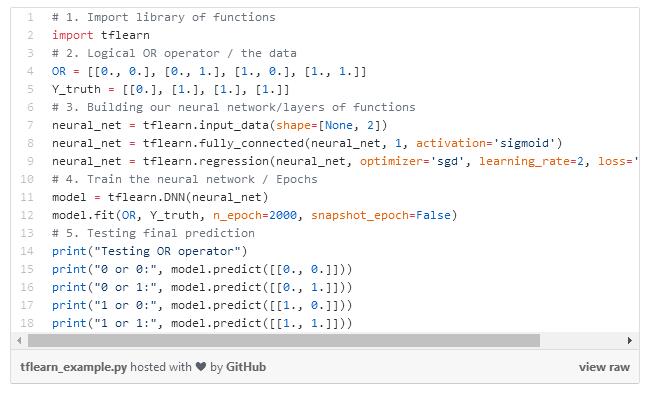
Task: Click line number 7 in gutter
Action: point(30,125)
